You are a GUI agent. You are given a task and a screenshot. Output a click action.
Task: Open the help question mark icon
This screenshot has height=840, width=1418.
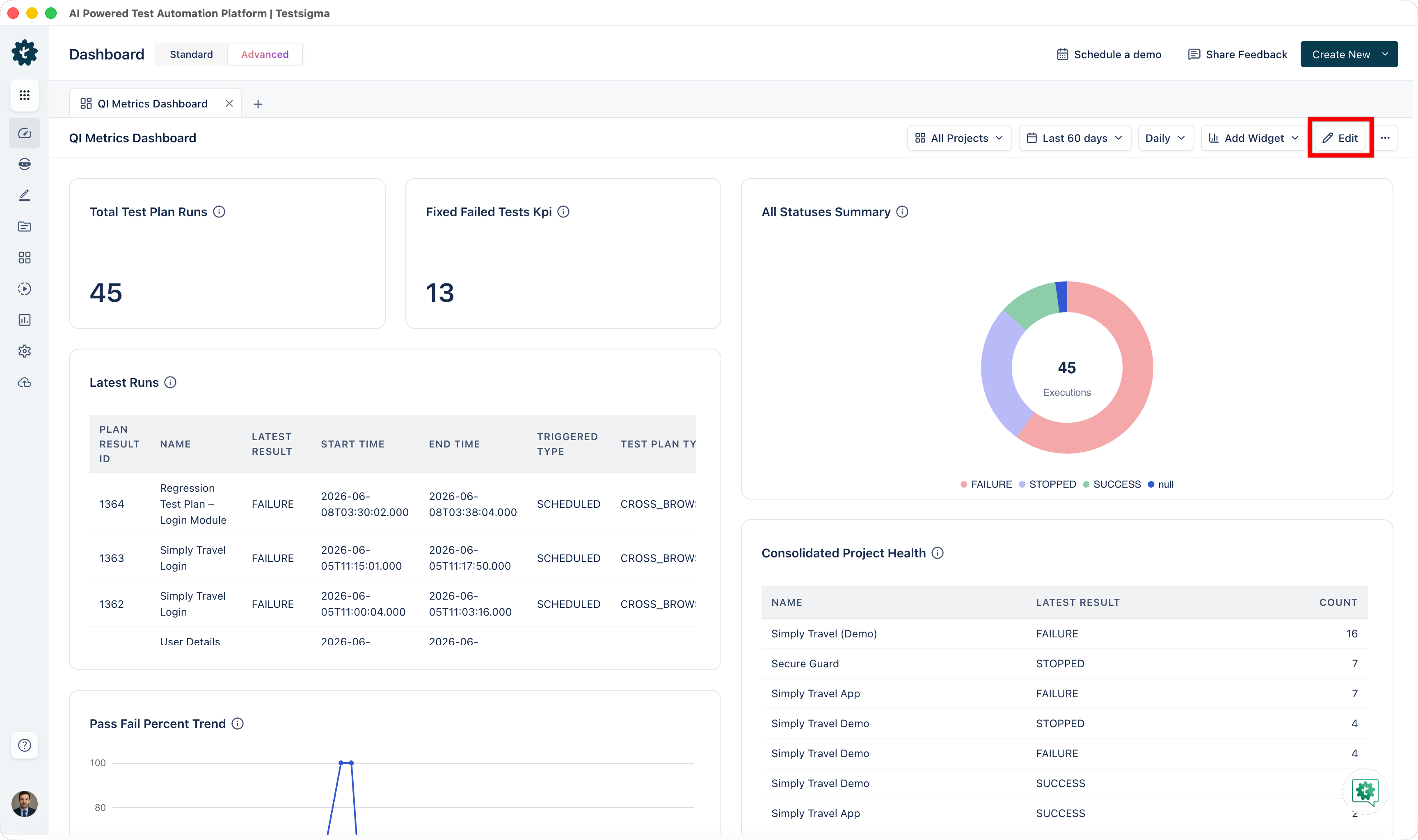click(24, 745)
